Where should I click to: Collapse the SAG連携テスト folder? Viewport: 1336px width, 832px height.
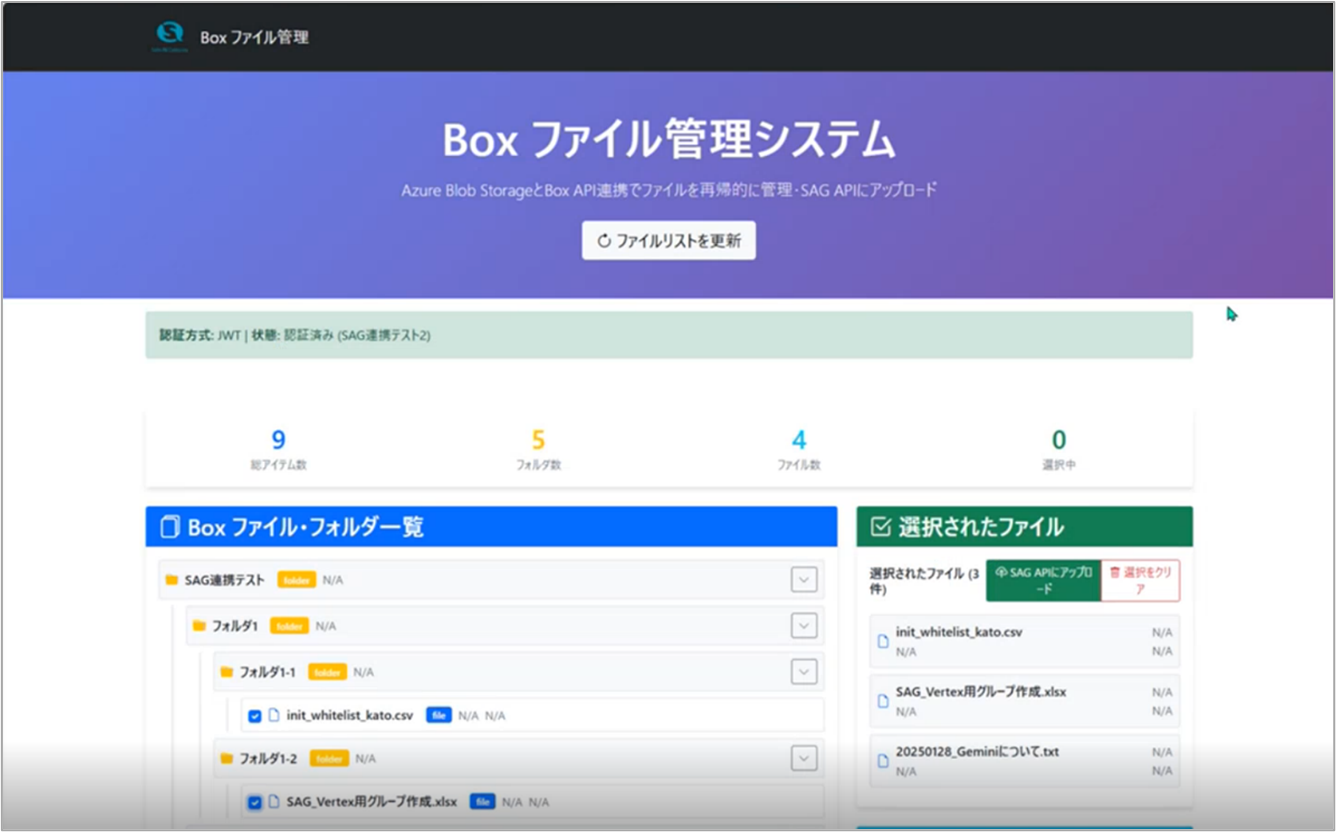coord(802,578)
